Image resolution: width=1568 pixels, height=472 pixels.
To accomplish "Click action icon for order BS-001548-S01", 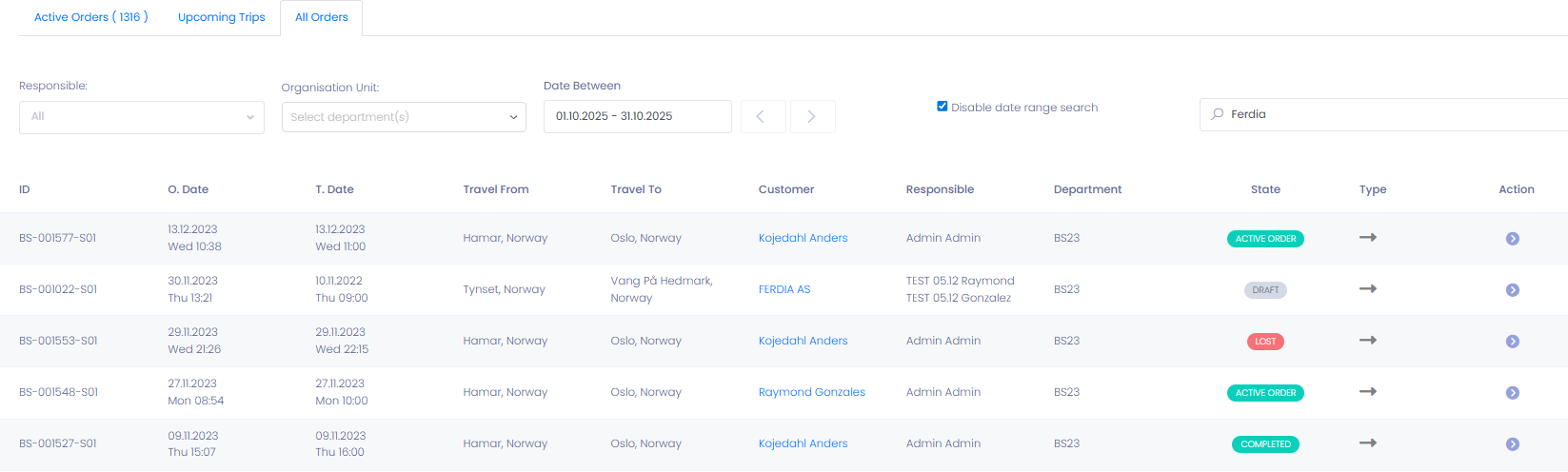I will pyautogui.click(x=1512, y=393).
